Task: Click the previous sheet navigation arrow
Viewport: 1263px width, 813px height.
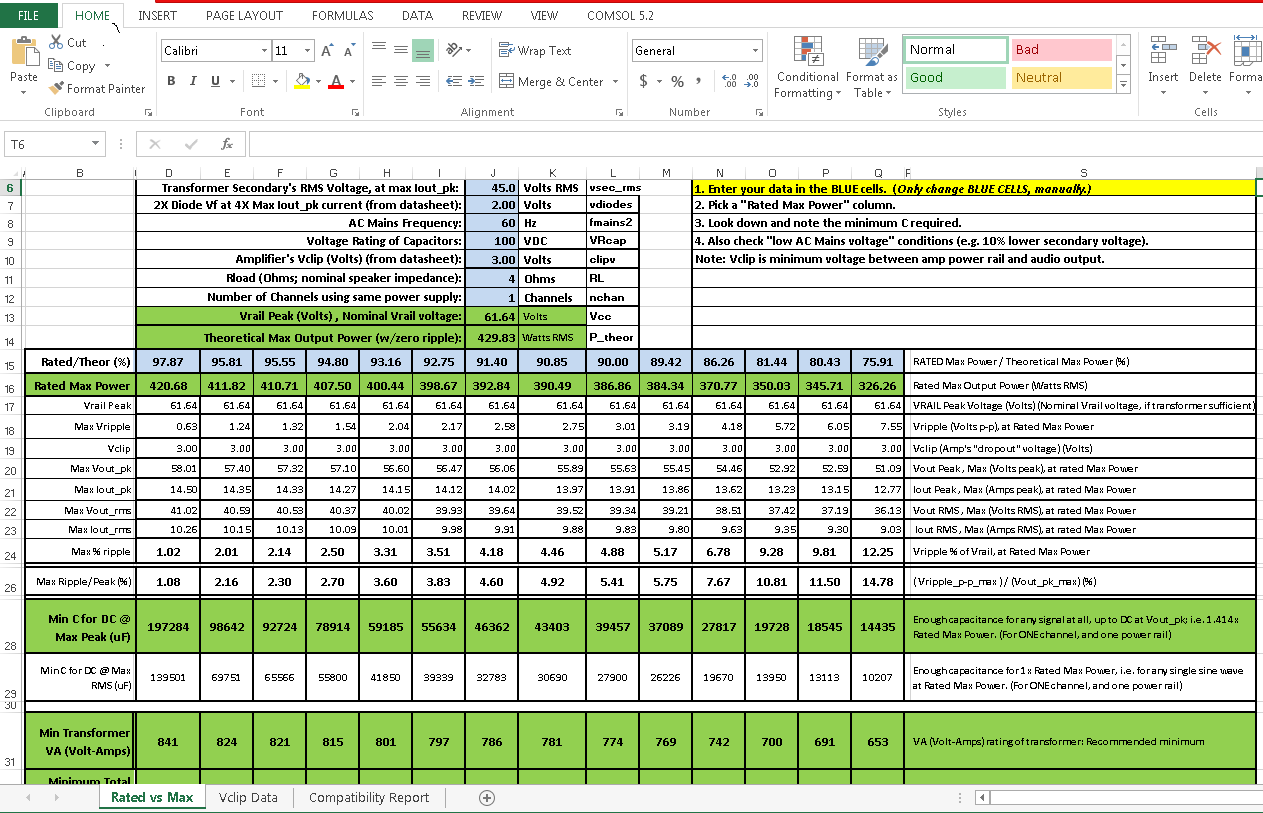Action: click(x=28, y=797)
